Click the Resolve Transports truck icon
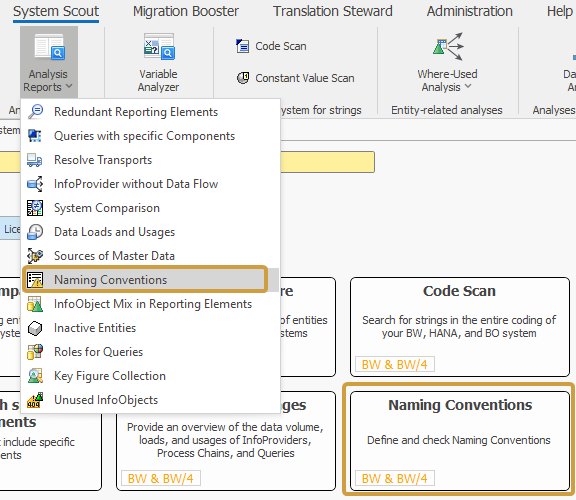 (35, 160)
